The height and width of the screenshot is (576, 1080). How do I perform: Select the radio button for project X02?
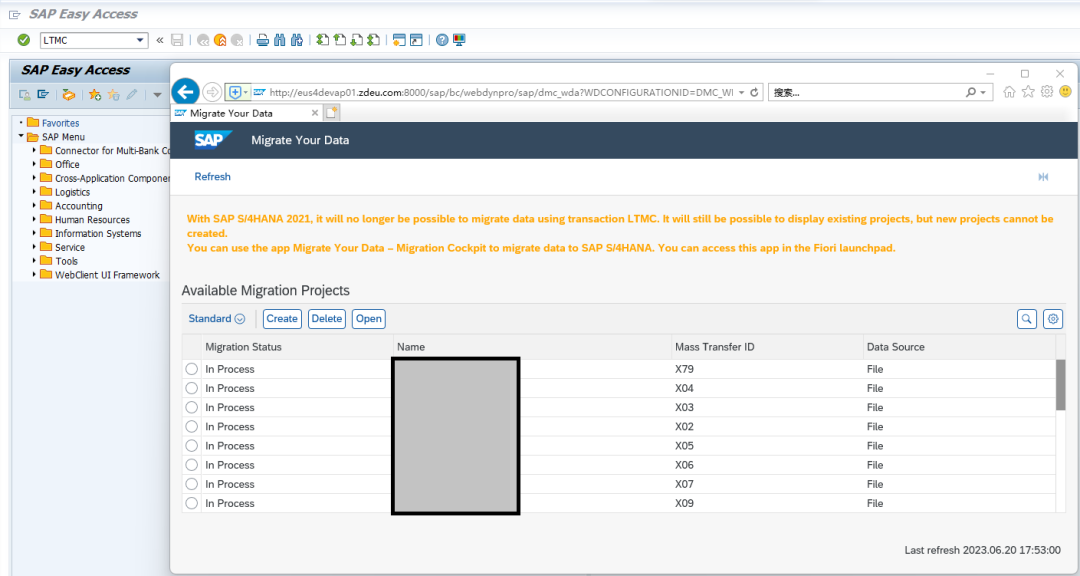coord(191,426)
